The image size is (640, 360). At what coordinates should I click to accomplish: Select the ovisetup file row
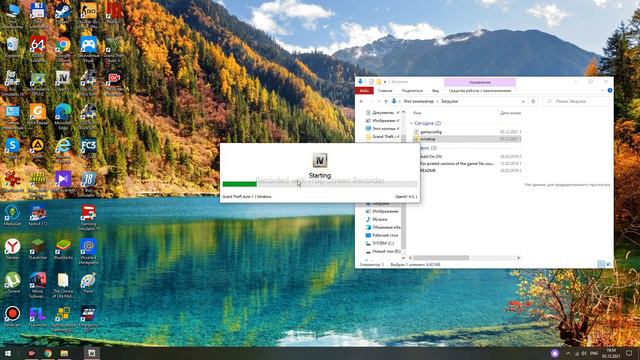pos(467,139)
